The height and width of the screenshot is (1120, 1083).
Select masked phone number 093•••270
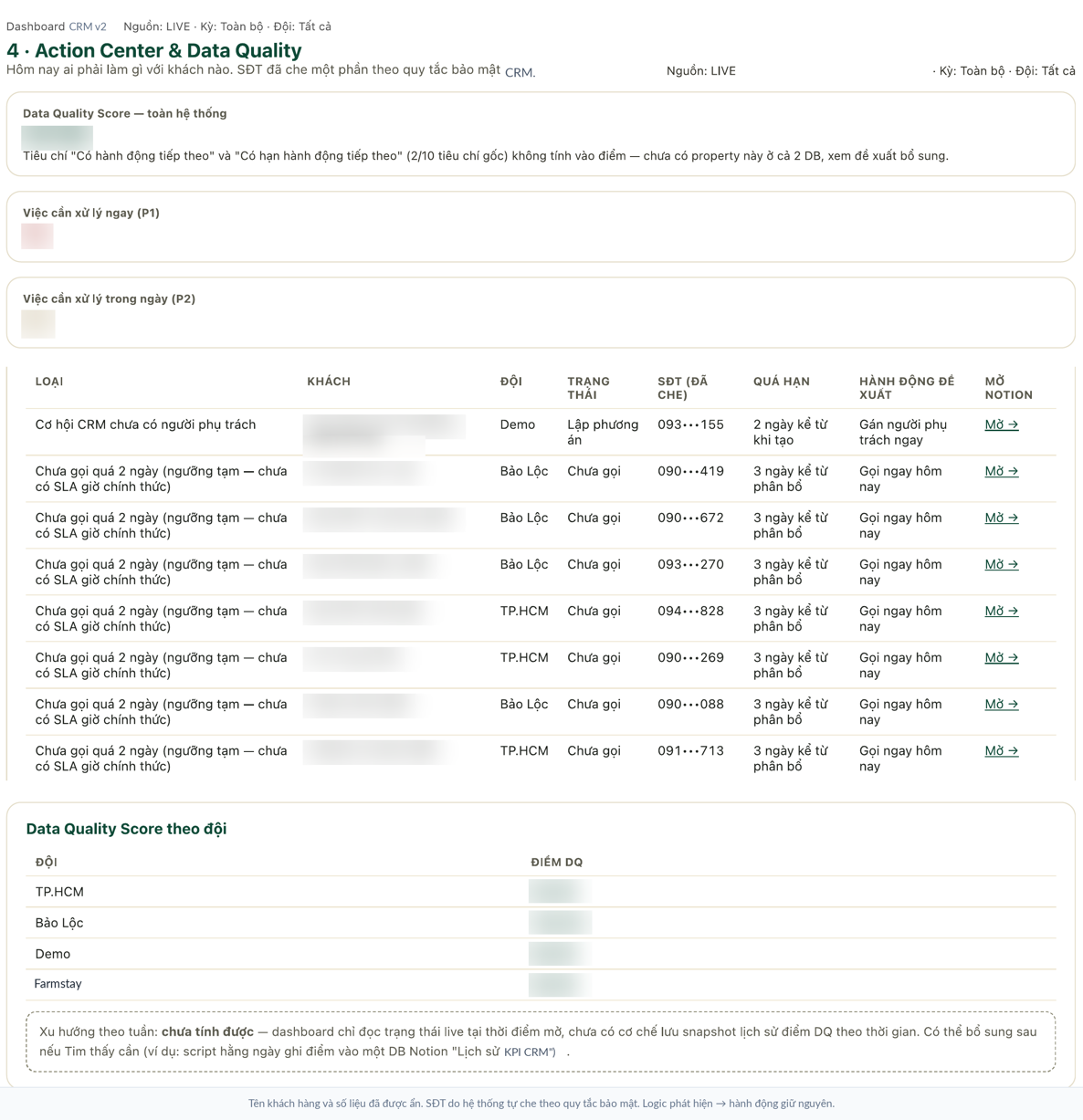pos(690,564)
